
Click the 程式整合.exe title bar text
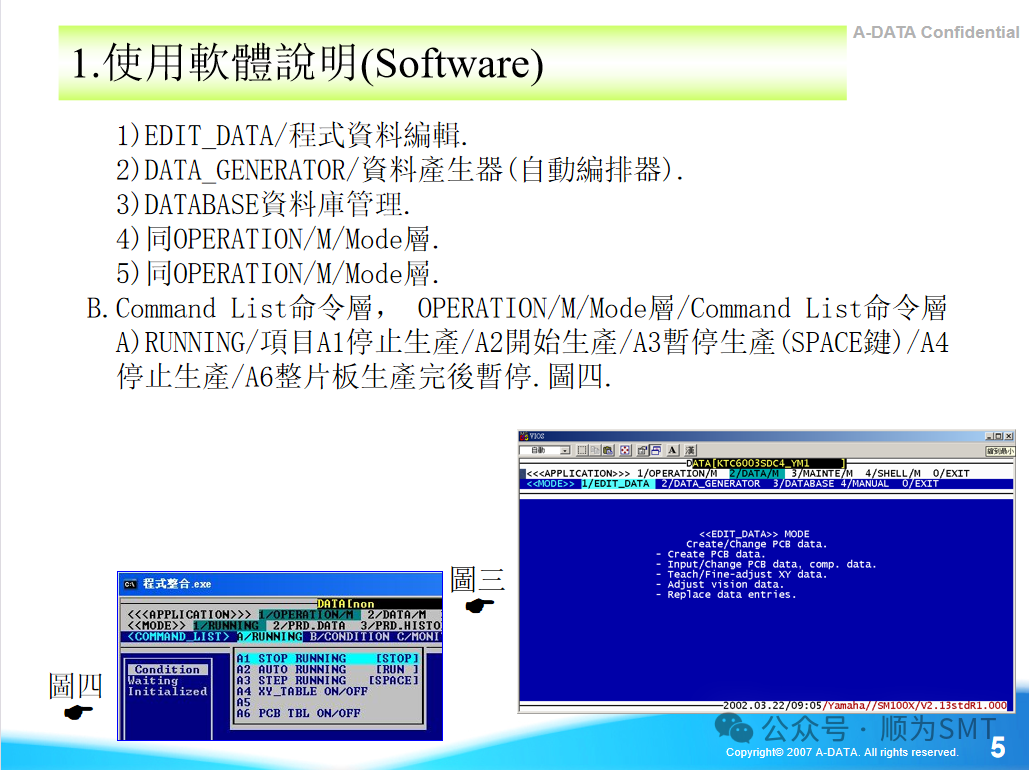pyautogui.click(x=177, y=584)
